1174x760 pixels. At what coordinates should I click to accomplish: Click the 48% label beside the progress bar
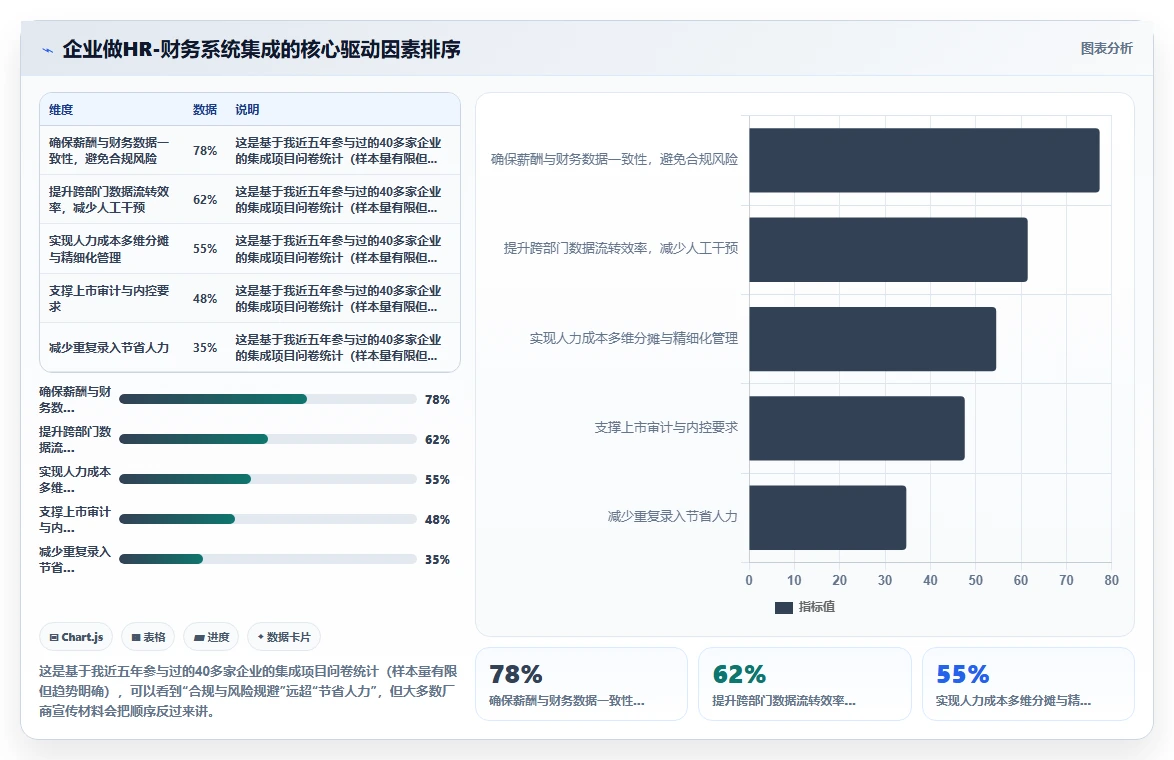point(437,520)
